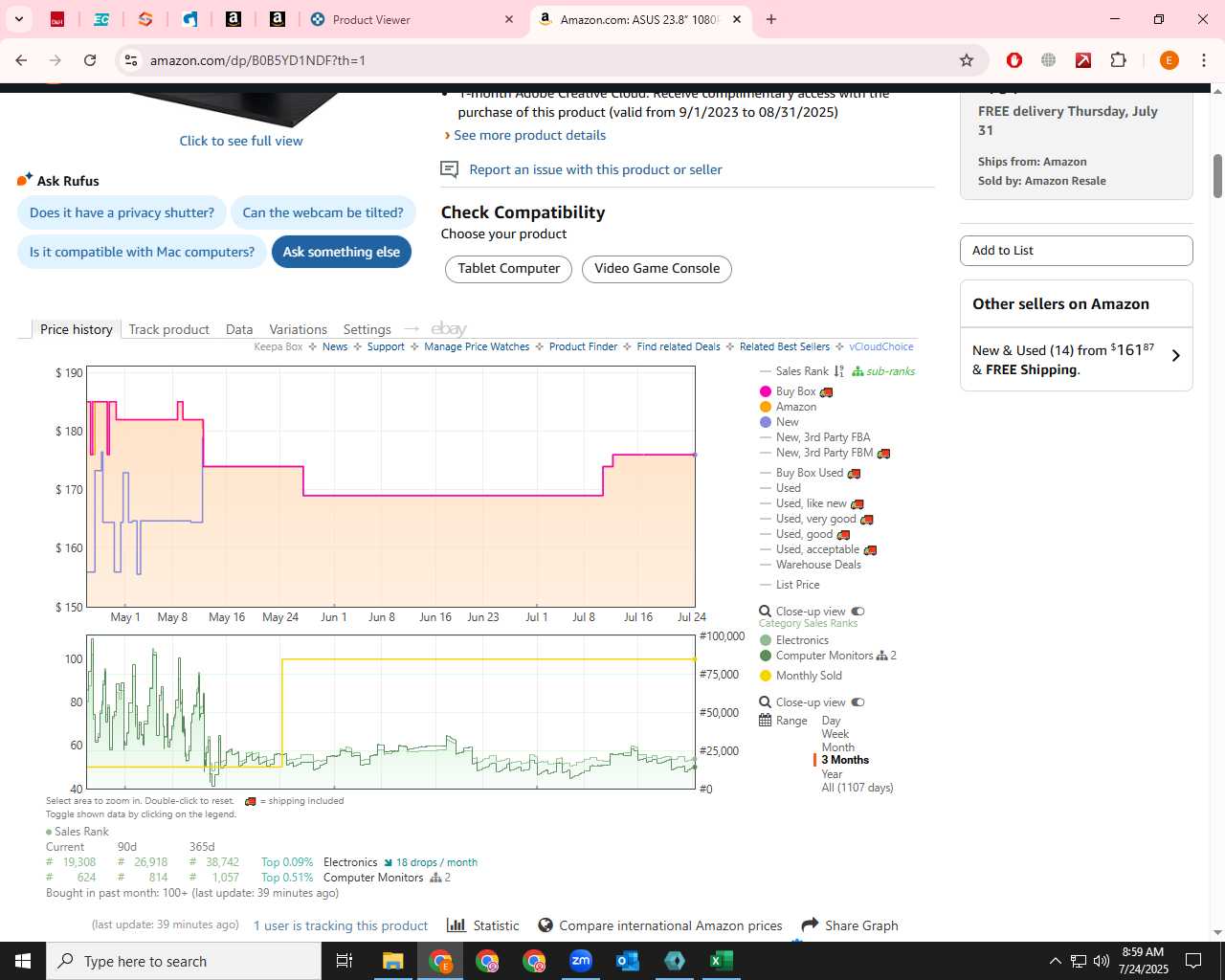The width and height of the screenshot is (1225, 980).
Task: Open File Explorer from the taskbar
Action: click(x=393, y=961)
